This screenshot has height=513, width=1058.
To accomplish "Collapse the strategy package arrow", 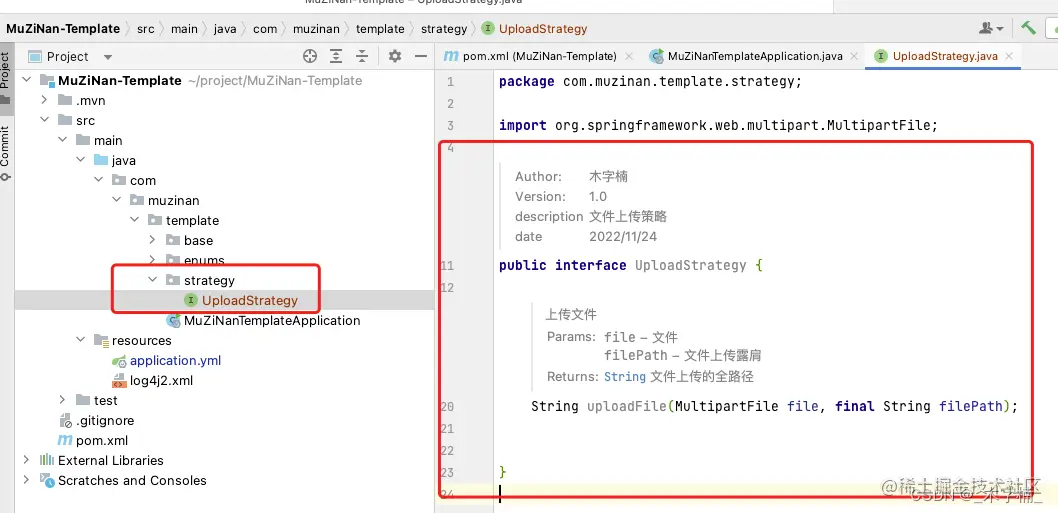I will point(152,280).
